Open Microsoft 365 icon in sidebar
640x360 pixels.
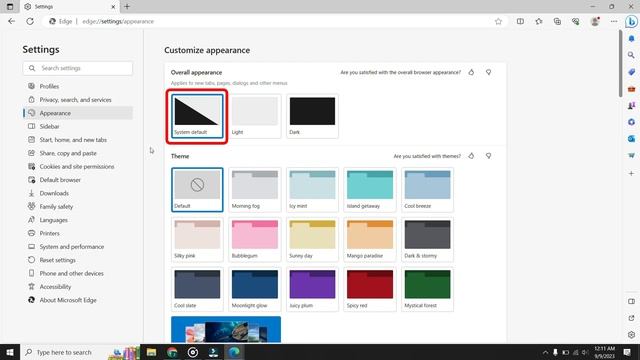[631, 122]
